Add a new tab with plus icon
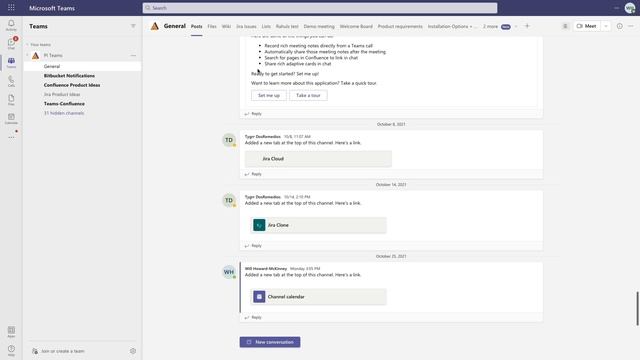Image resolution: width=640 pixels, height=360 pixels. point(527,26)
